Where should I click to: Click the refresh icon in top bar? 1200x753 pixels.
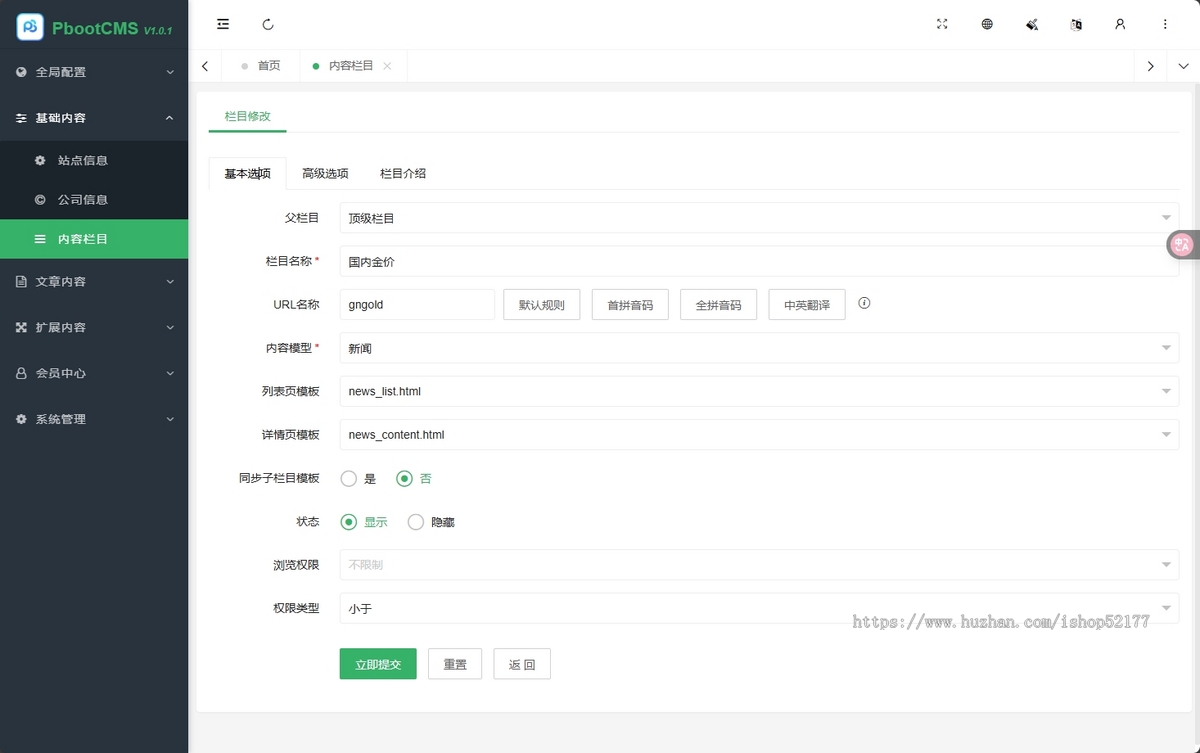click(268, 24)
